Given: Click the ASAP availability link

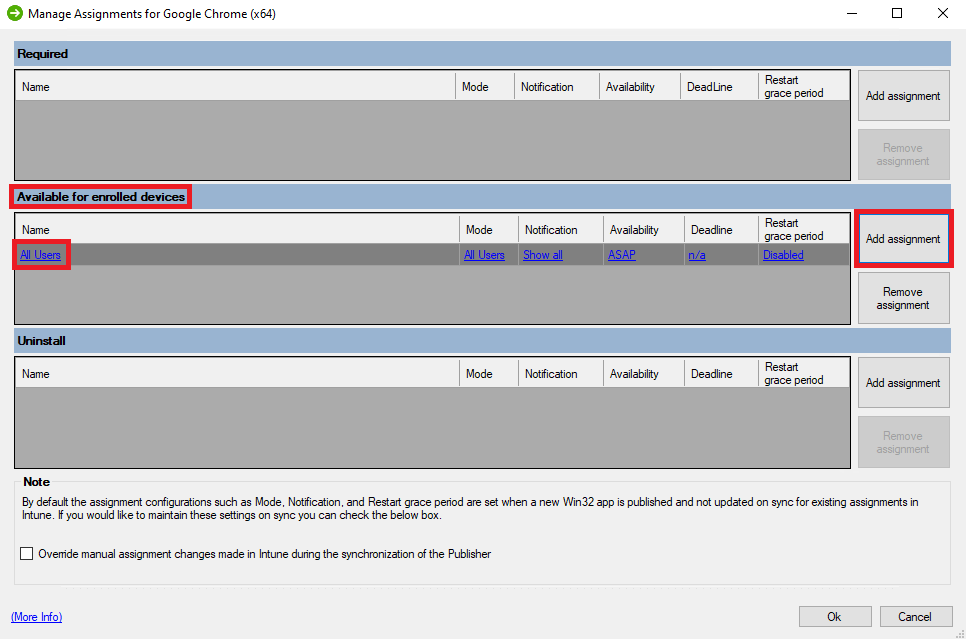Looking at the screenshot, I should [622, 254].
